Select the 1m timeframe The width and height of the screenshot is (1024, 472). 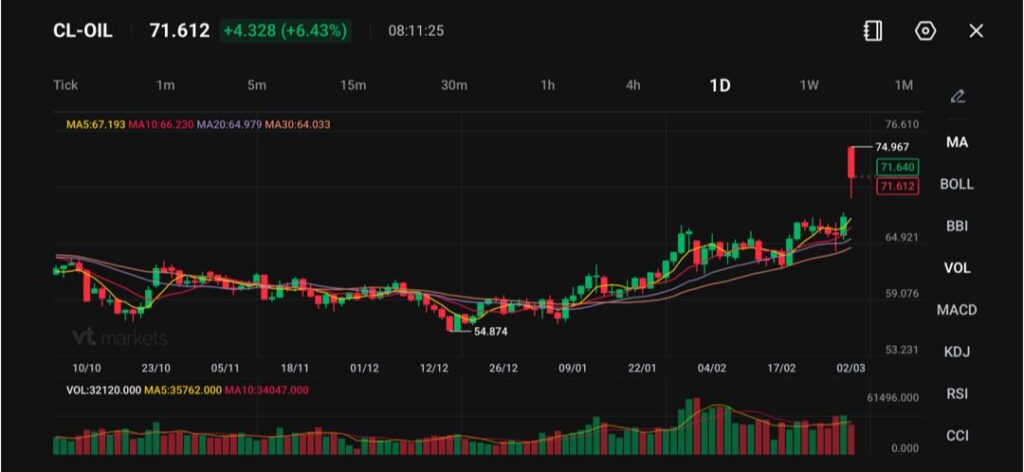(166, 85)
